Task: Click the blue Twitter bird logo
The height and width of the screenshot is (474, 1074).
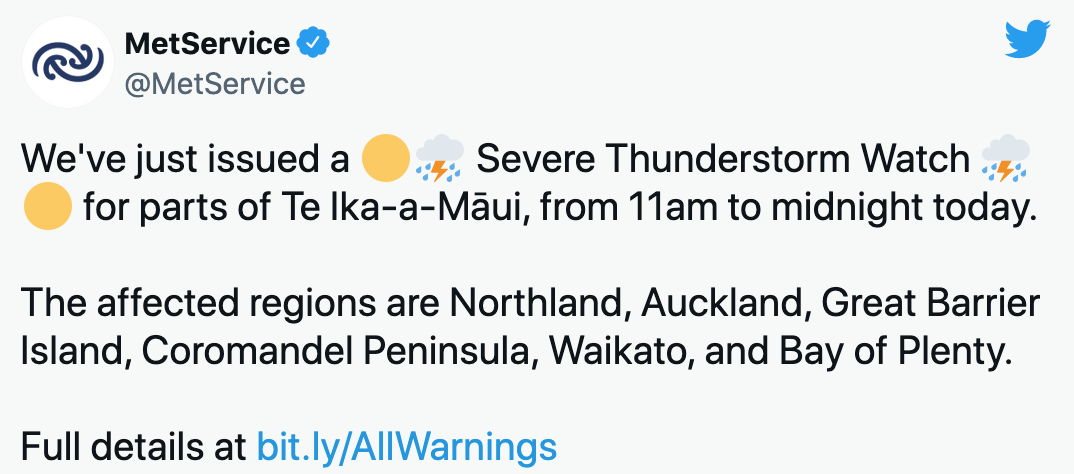Action: 1027,39
